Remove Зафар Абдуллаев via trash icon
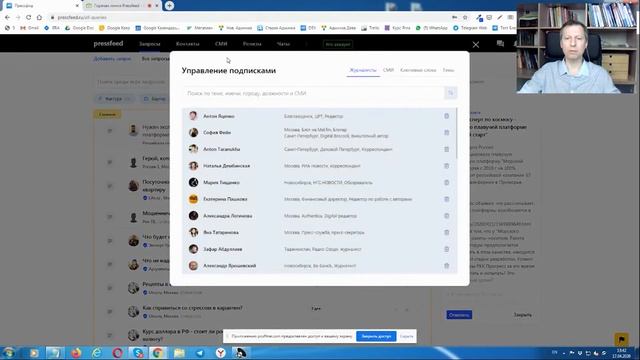Screen dimensions: 640x360 [447, 249]
